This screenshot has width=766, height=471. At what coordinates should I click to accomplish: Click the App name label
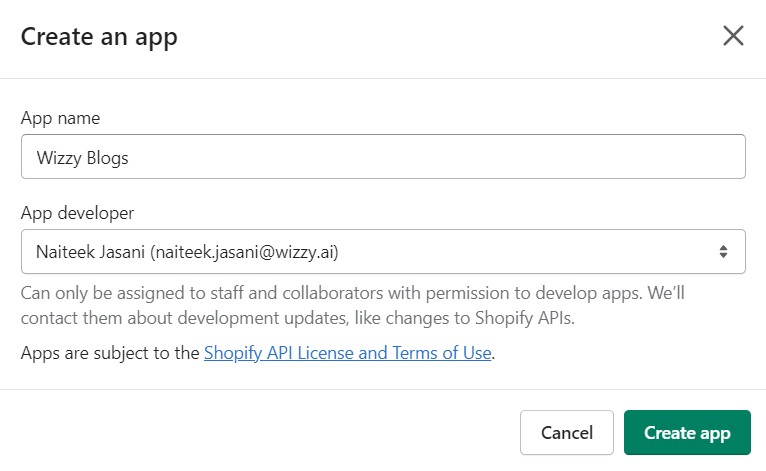click(x=60, y=118)
